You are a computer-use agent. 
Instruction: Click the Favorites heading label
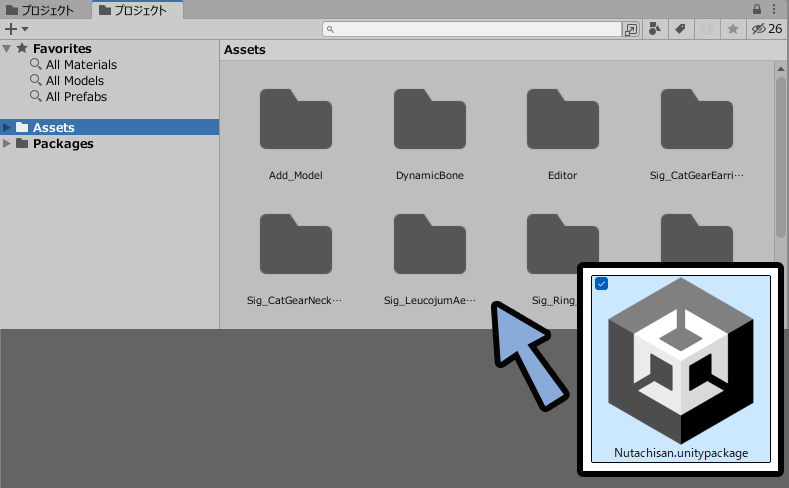click(62, 49)
